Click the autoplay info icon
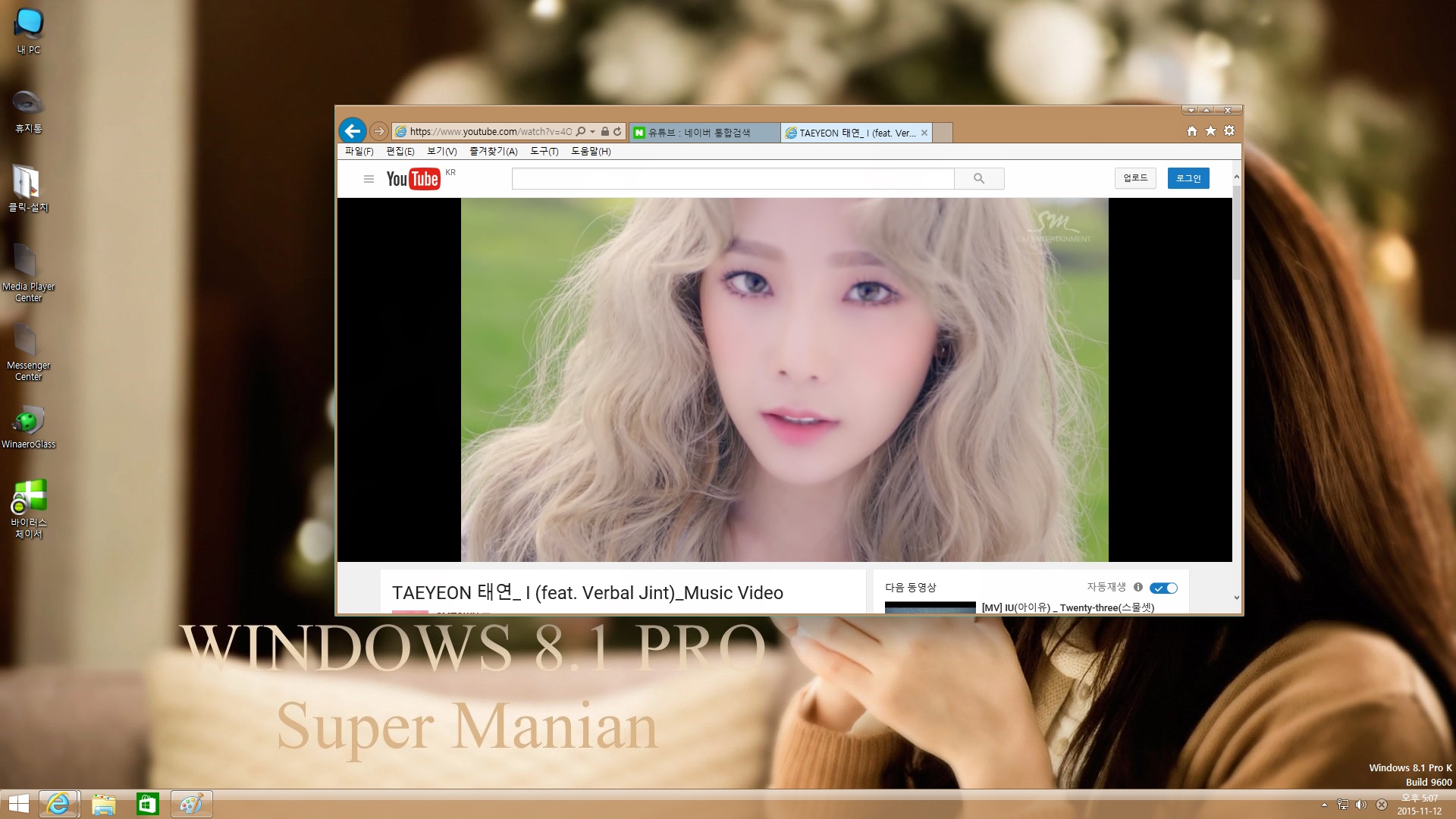The height and width of the screenshot is (819, 1456). [x=1137, y=587]
